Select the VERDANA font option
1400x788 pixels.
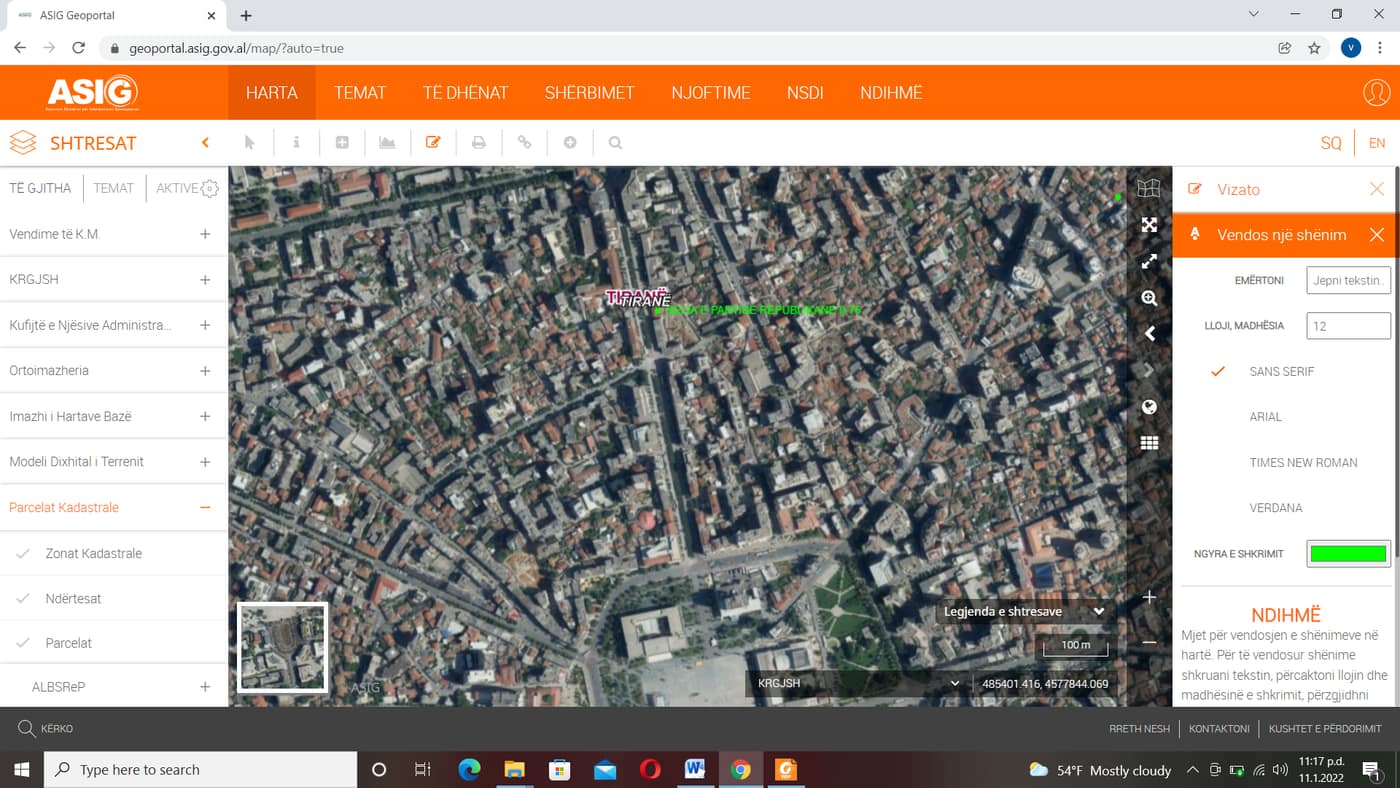tap(1275, 507)
